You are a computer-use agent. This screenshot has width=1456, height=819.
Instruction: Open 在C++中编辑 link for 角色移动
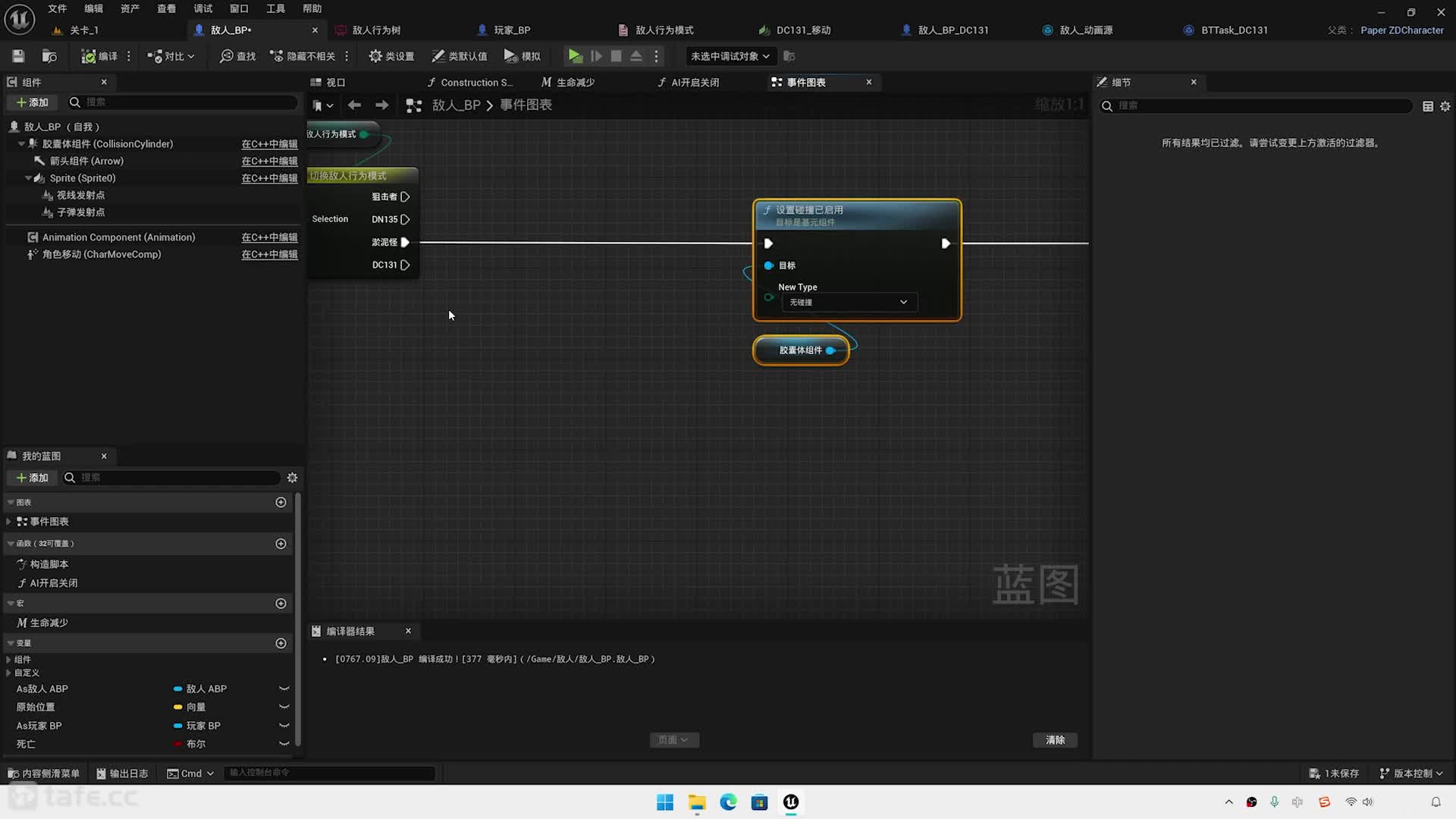269,255
